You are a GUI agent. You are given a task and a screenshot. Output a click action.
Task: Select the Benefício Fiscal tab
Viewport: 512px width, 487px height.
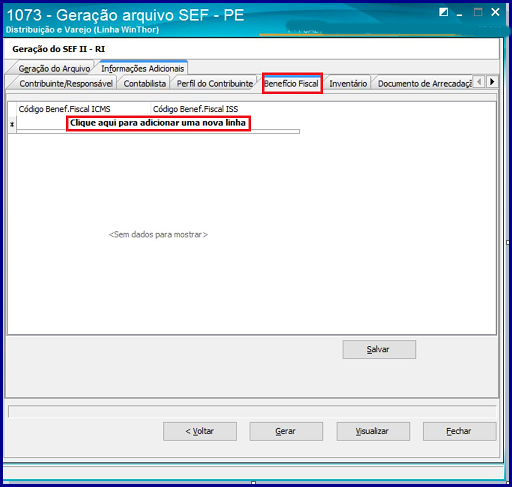[x=292, y=83]
